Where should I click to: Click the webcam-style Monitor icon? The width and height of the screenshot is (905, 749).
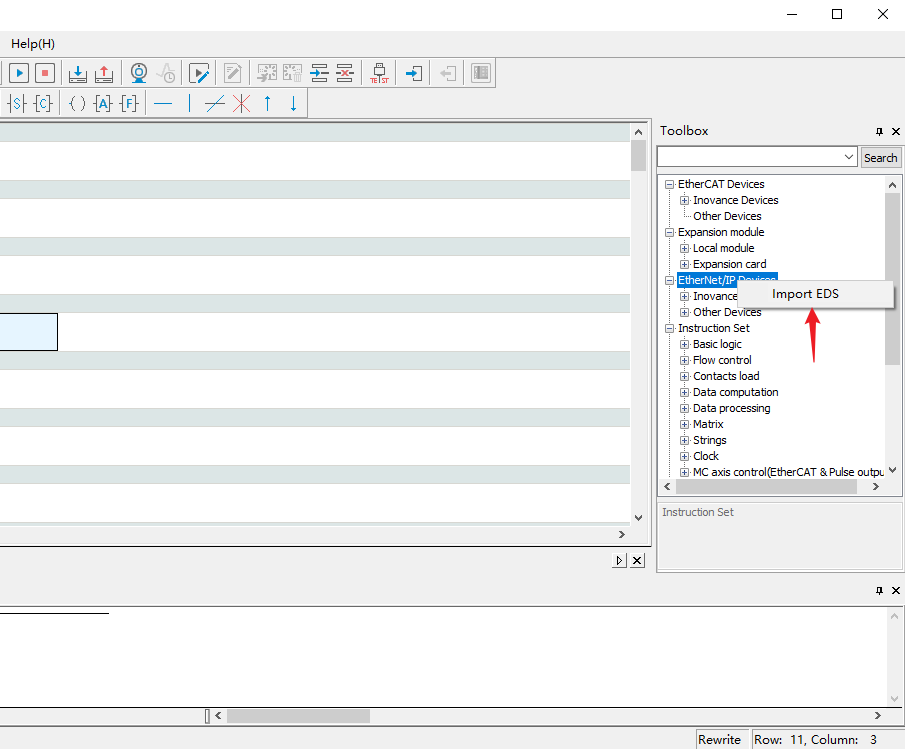(x=139, y=73)
